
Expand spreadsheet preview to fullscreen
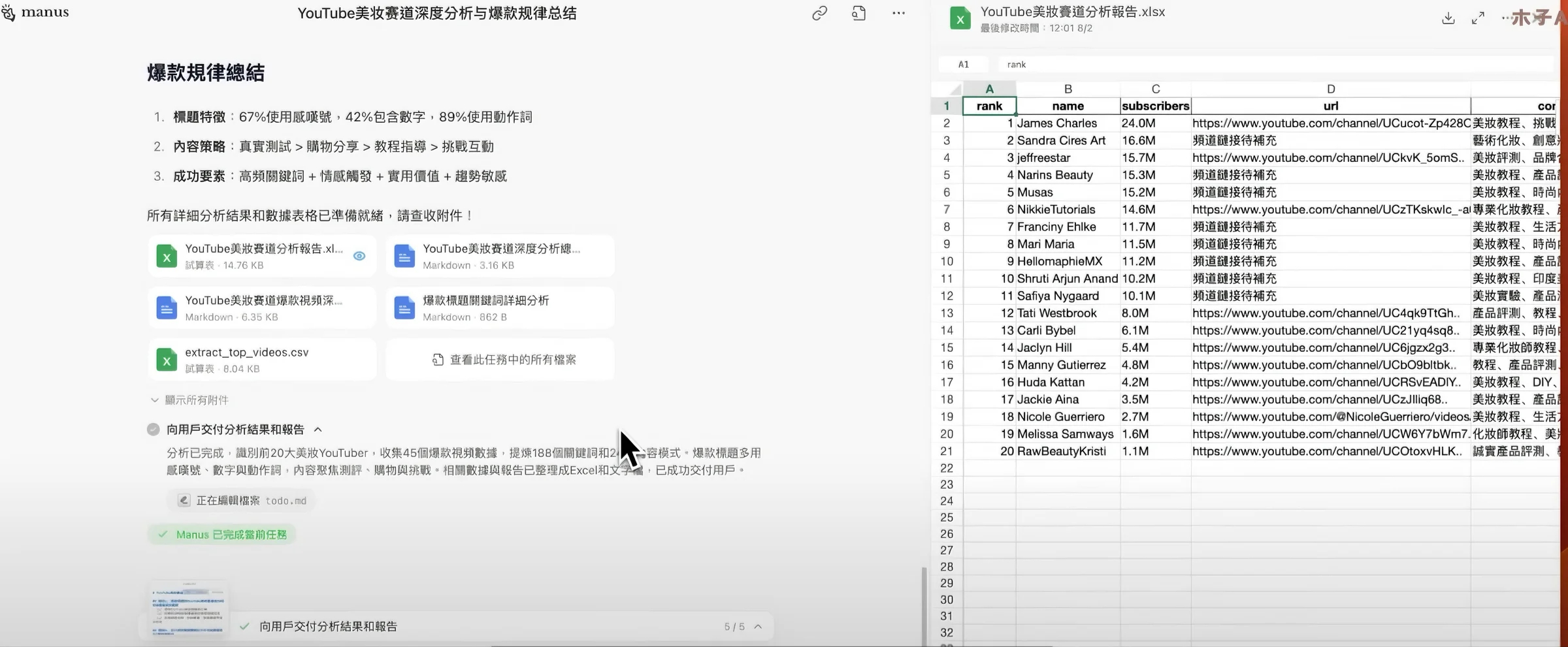[x=1478, y=18]
